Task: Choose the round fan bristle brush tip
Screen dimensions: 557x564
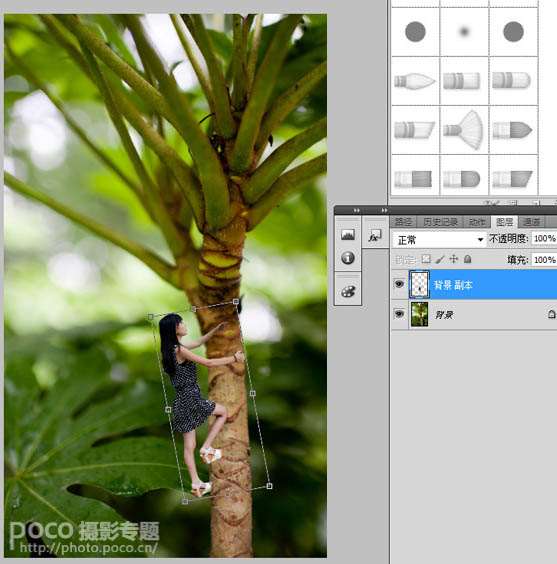Action: coord(463,130)
